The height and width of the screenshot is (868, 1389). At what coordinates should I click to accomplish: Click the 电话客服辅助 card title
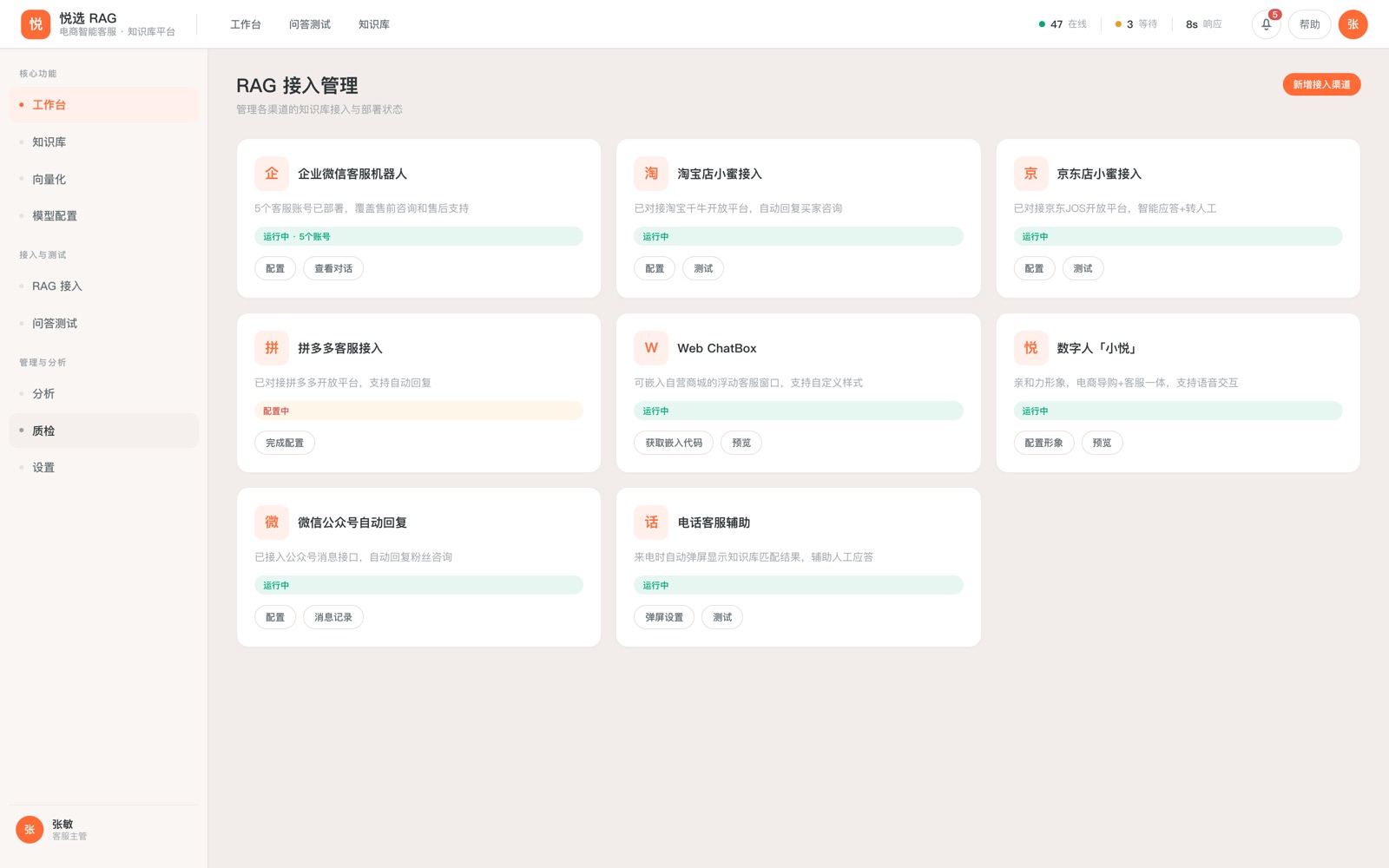[714, 523]
